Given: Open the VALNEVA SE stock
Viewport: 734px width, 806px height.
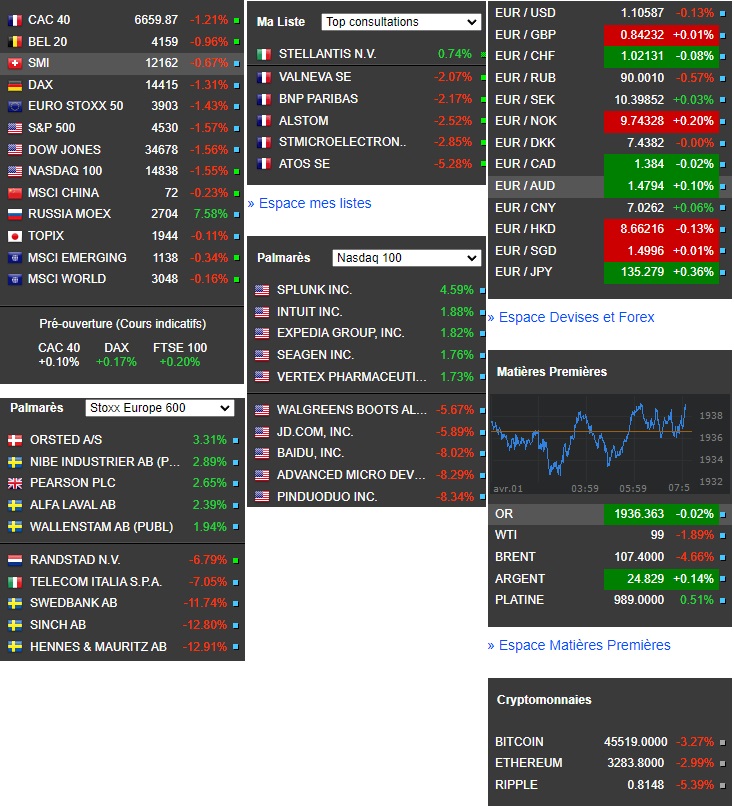Looking at the screenshot, I should click(315, 77).
